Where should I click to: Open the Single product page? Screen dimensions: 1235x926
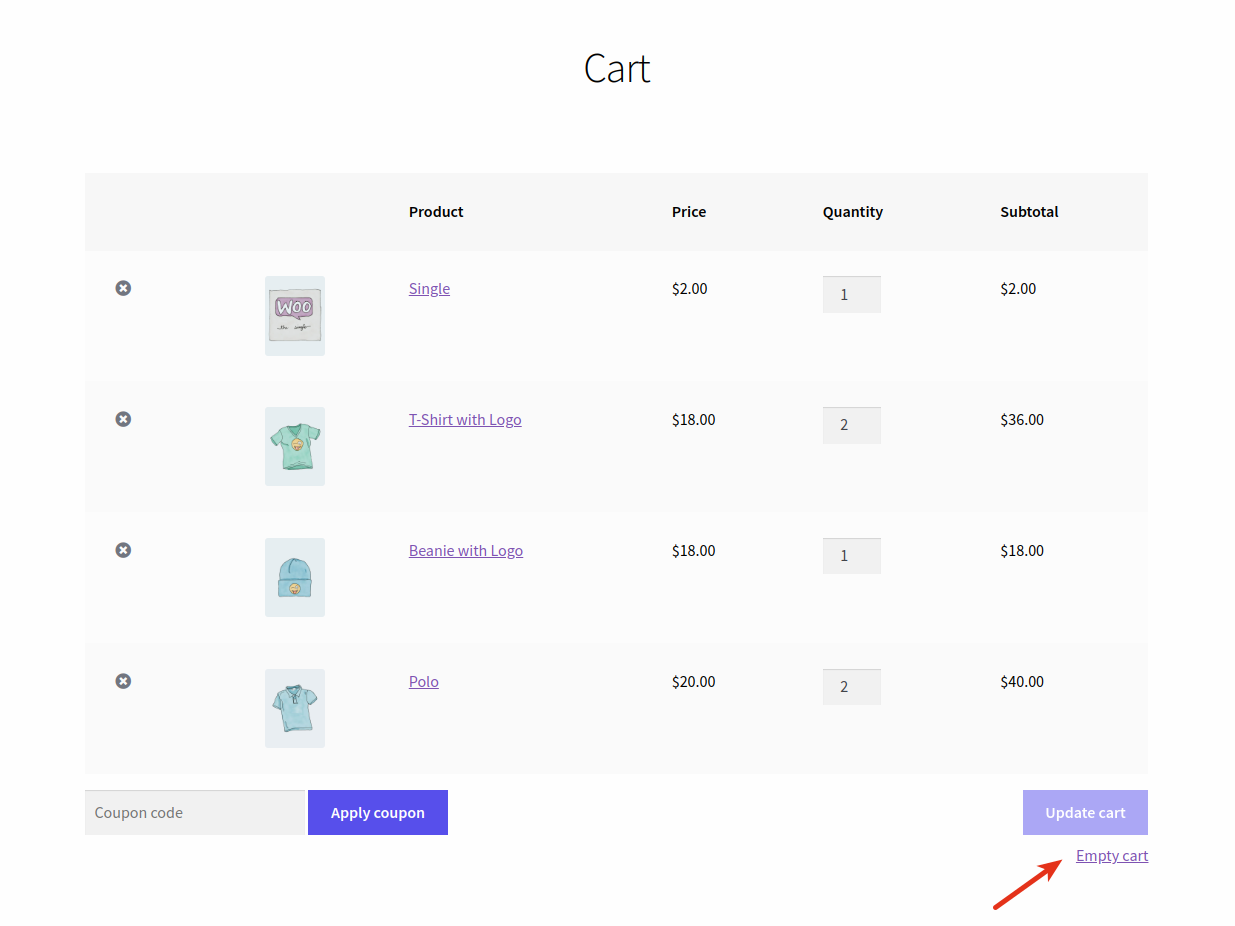(x=429, y=288)
